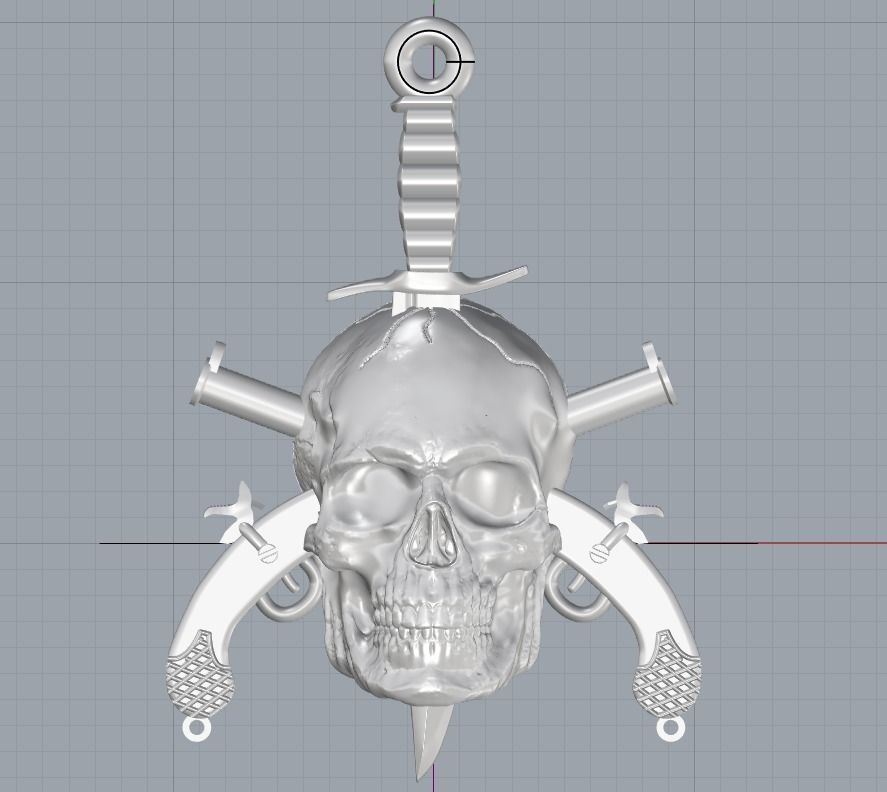Image resolution: width=887 pixels, height=792 pixels.
Task: Select the black circle curve on bail
Action: [x=429, y=61]
